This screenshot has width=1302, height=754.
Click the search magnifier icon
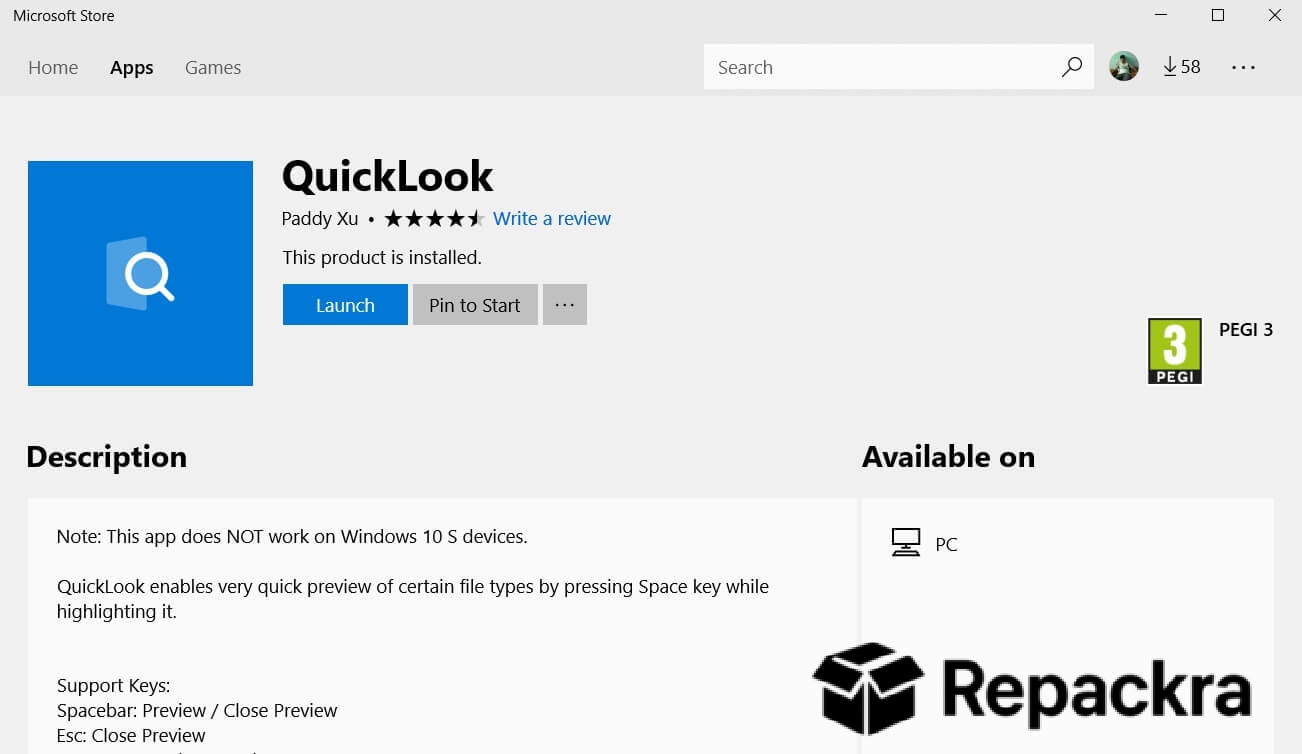[1071, 67]
